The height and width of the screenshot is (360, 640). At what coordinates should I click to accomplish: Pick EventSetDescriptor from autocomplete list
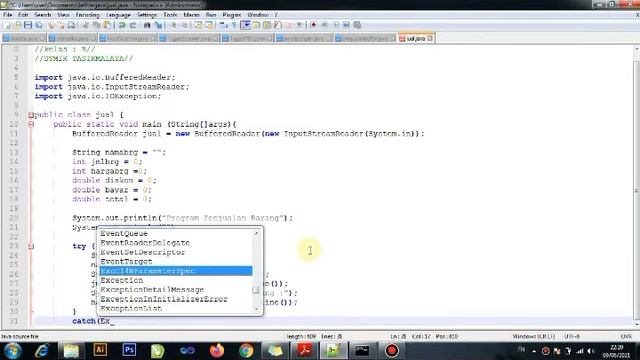pyautogui.click(x=176, y=252)
